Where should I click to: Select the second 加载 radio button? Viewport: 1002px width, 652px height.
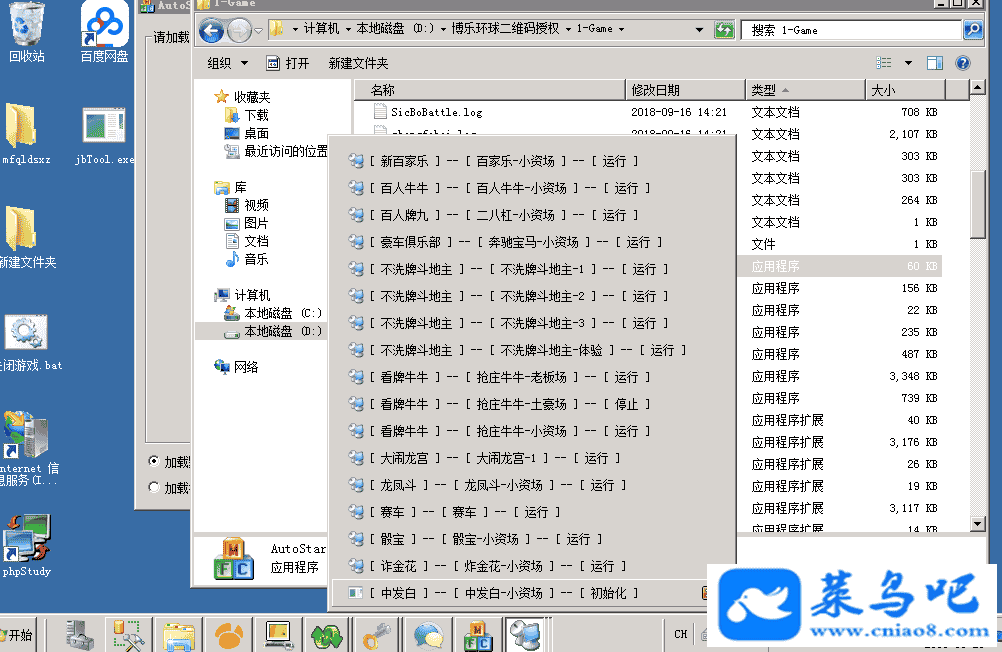click(153, 488)
